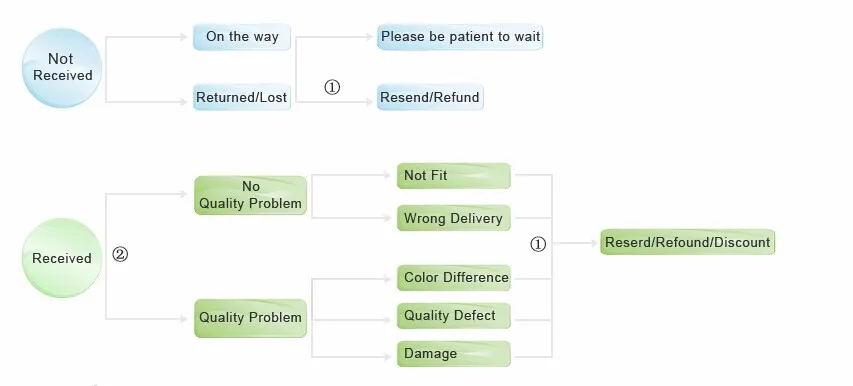Click the Not Fit box
Screen dimensions: 853x386
click(x=454, y=176)
